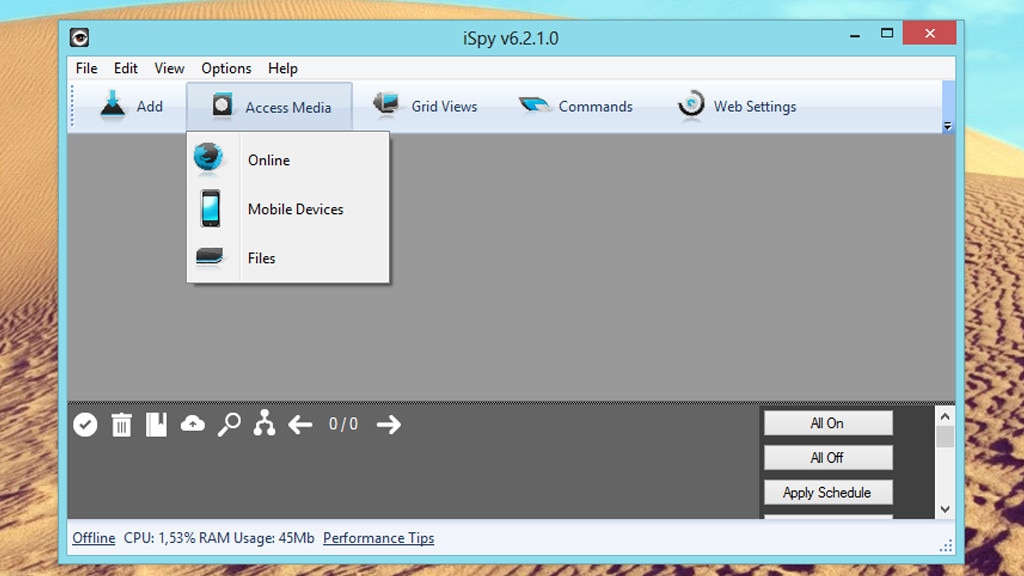The width and height of the screenshot is (1024, 576).
Task: Click the Offline status link
Action: [93, 538]
